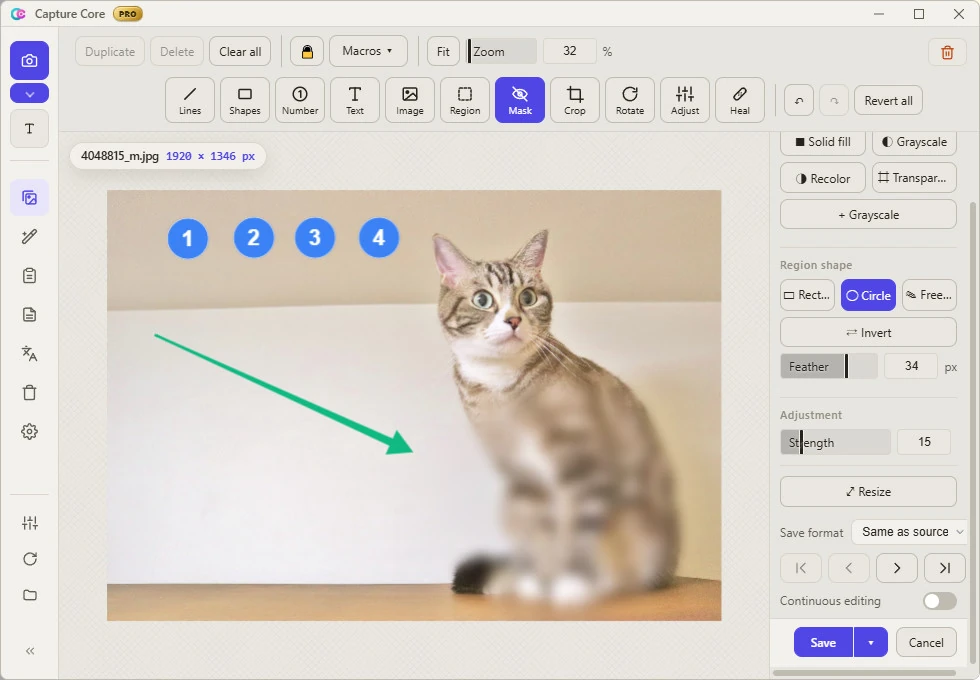Select the Mask tool

520,100
